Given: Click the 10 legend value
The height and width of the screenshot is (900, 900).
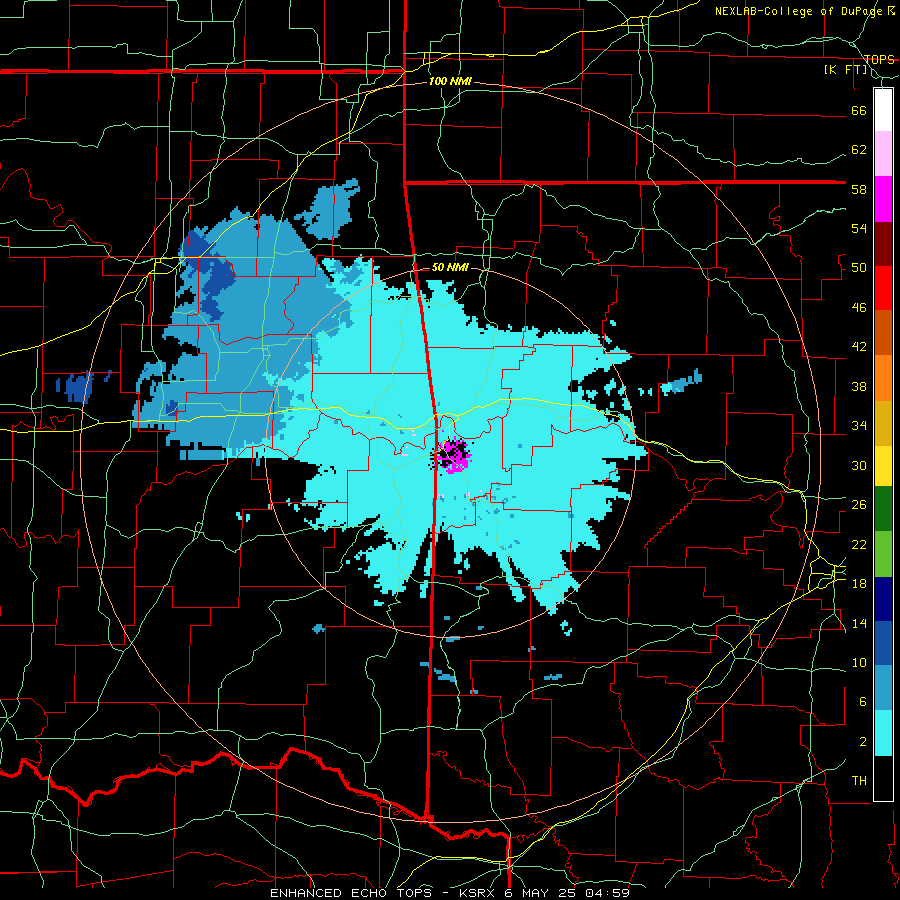Looking at the screenshot, I should coord(859,662).
